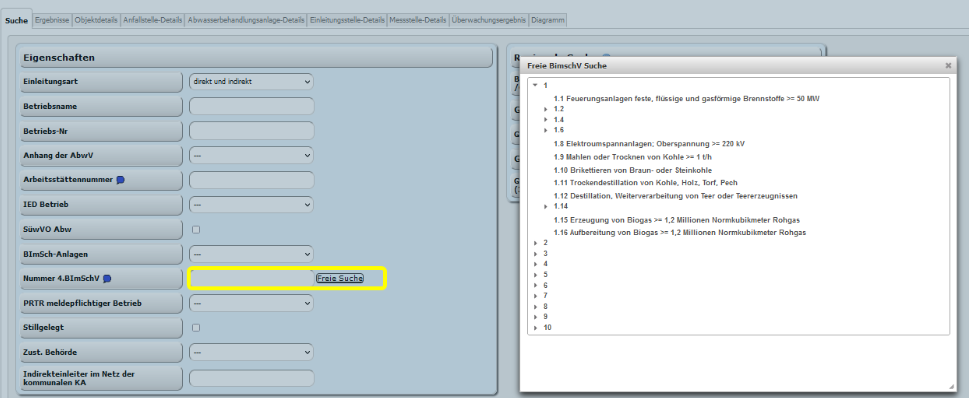Expand tree node 8
970x398 pixels.
535,307
